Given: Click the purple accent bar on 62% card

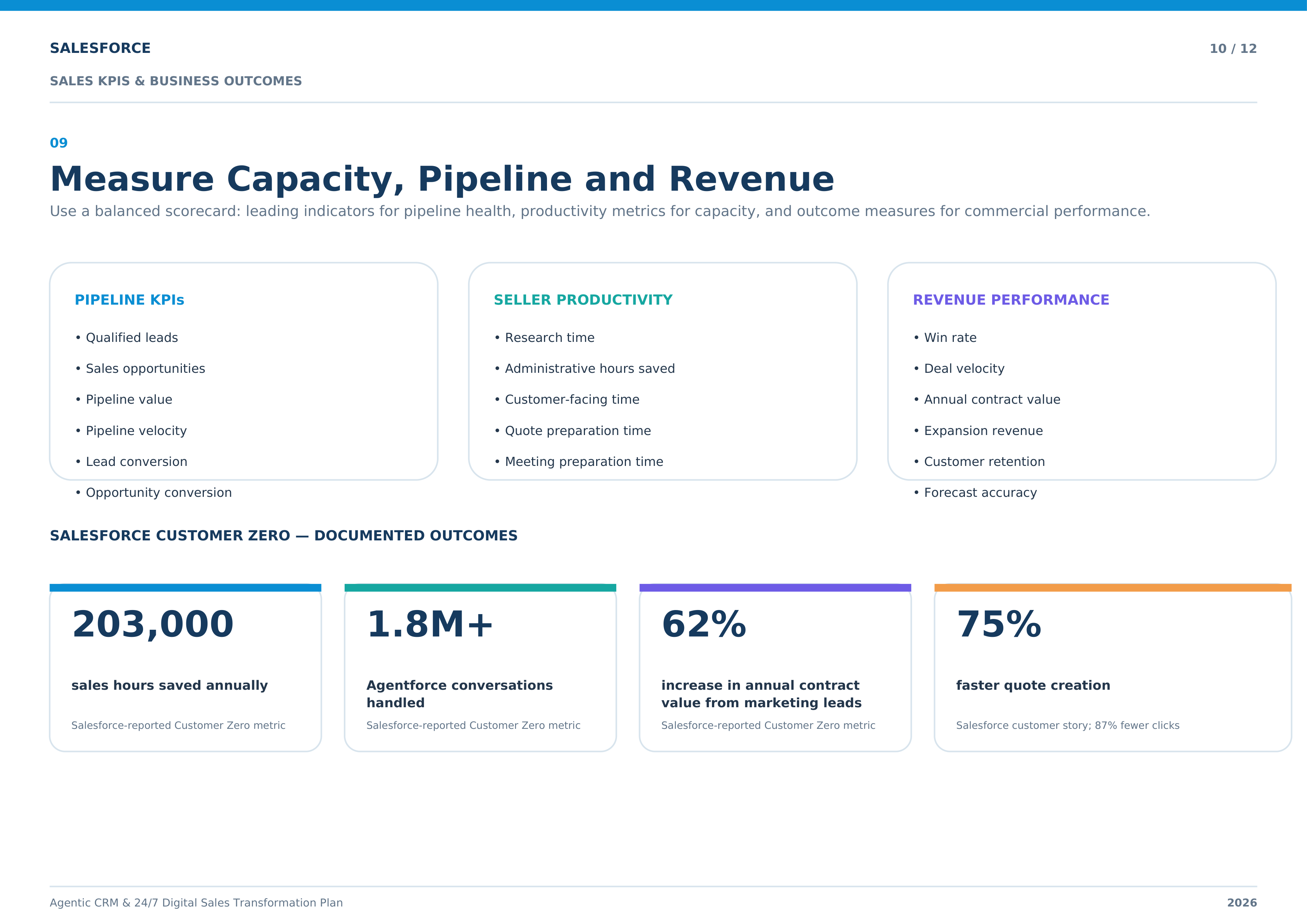Looking at the screenshot, I should click(775, 588).
